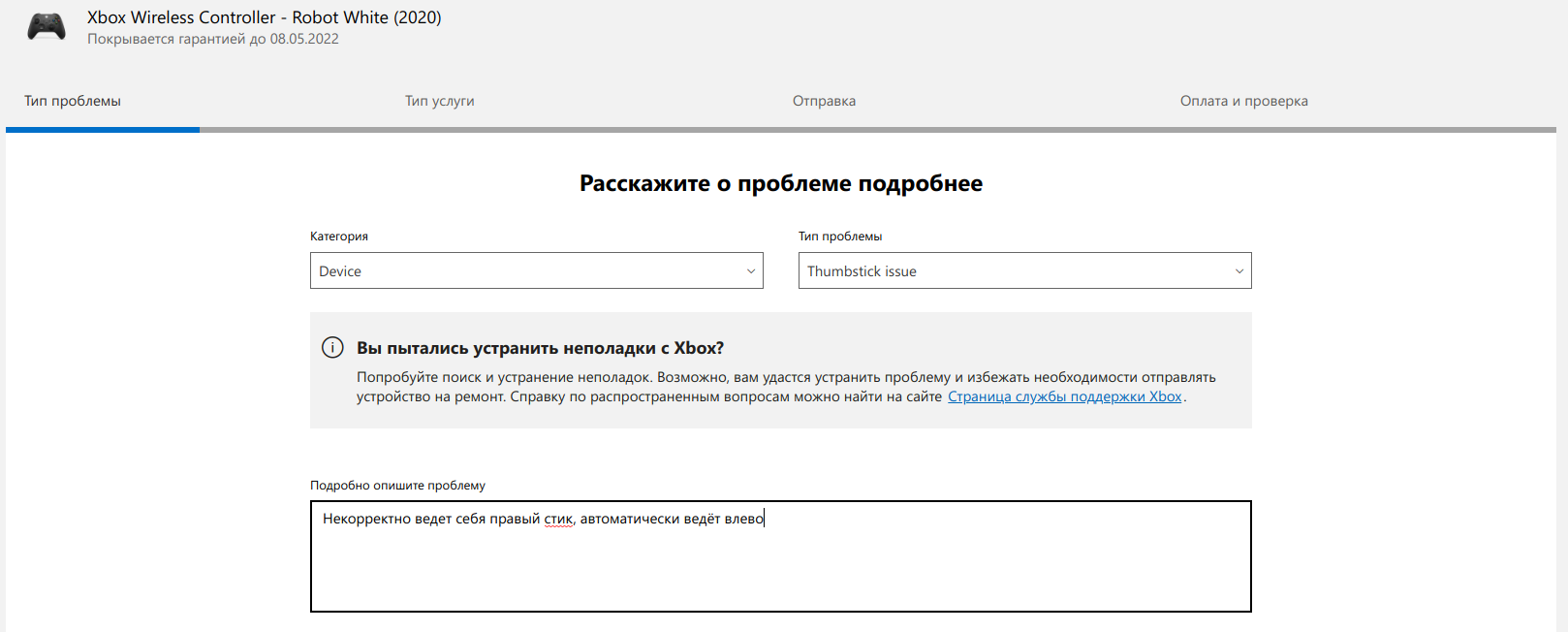Click the Xbox Wireless Controller product title
Screen dimensions: 1568x632
point(264,17)
